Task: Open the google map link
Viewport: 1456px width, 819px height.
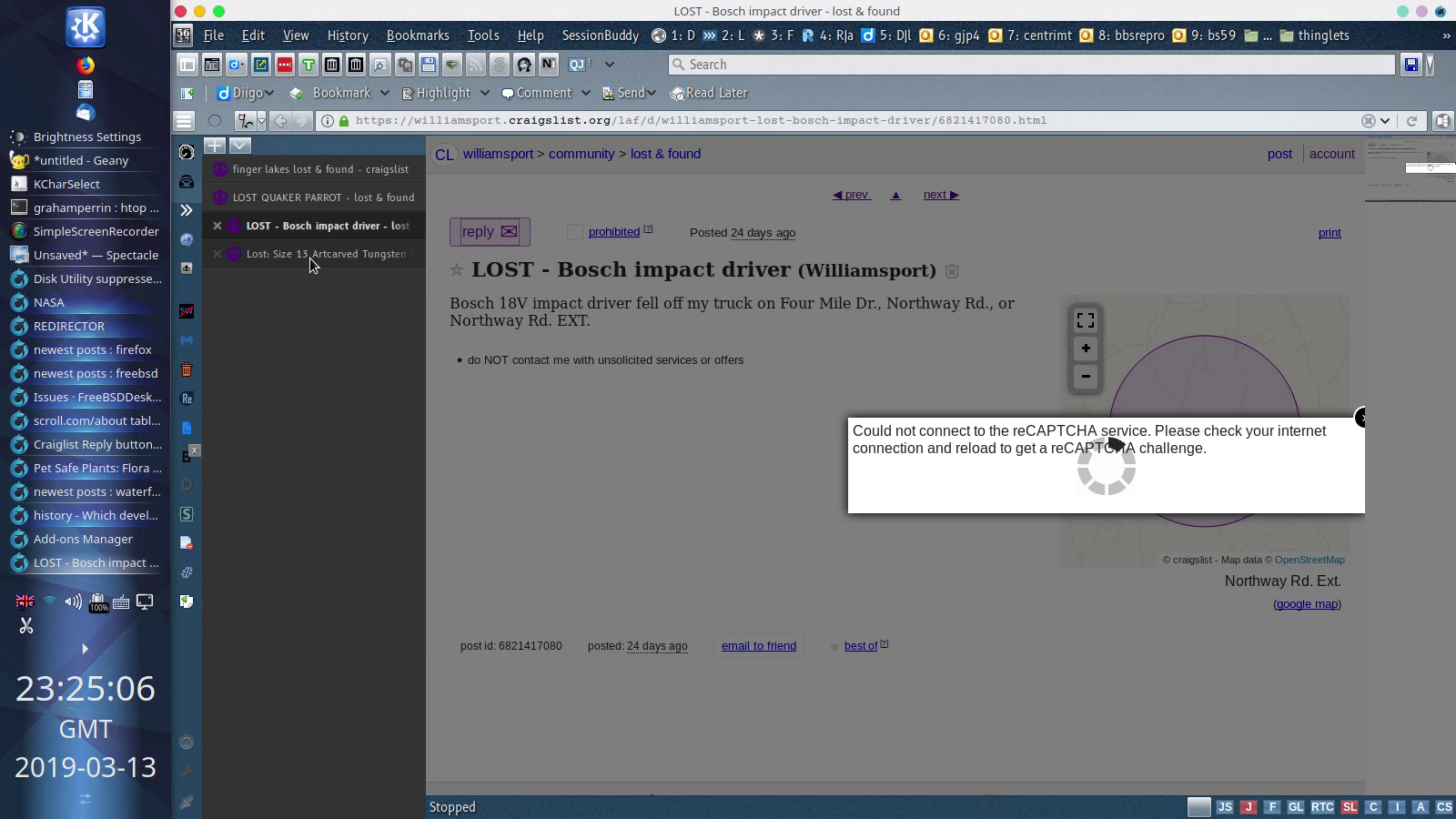Action: [x=1307, y=604]
